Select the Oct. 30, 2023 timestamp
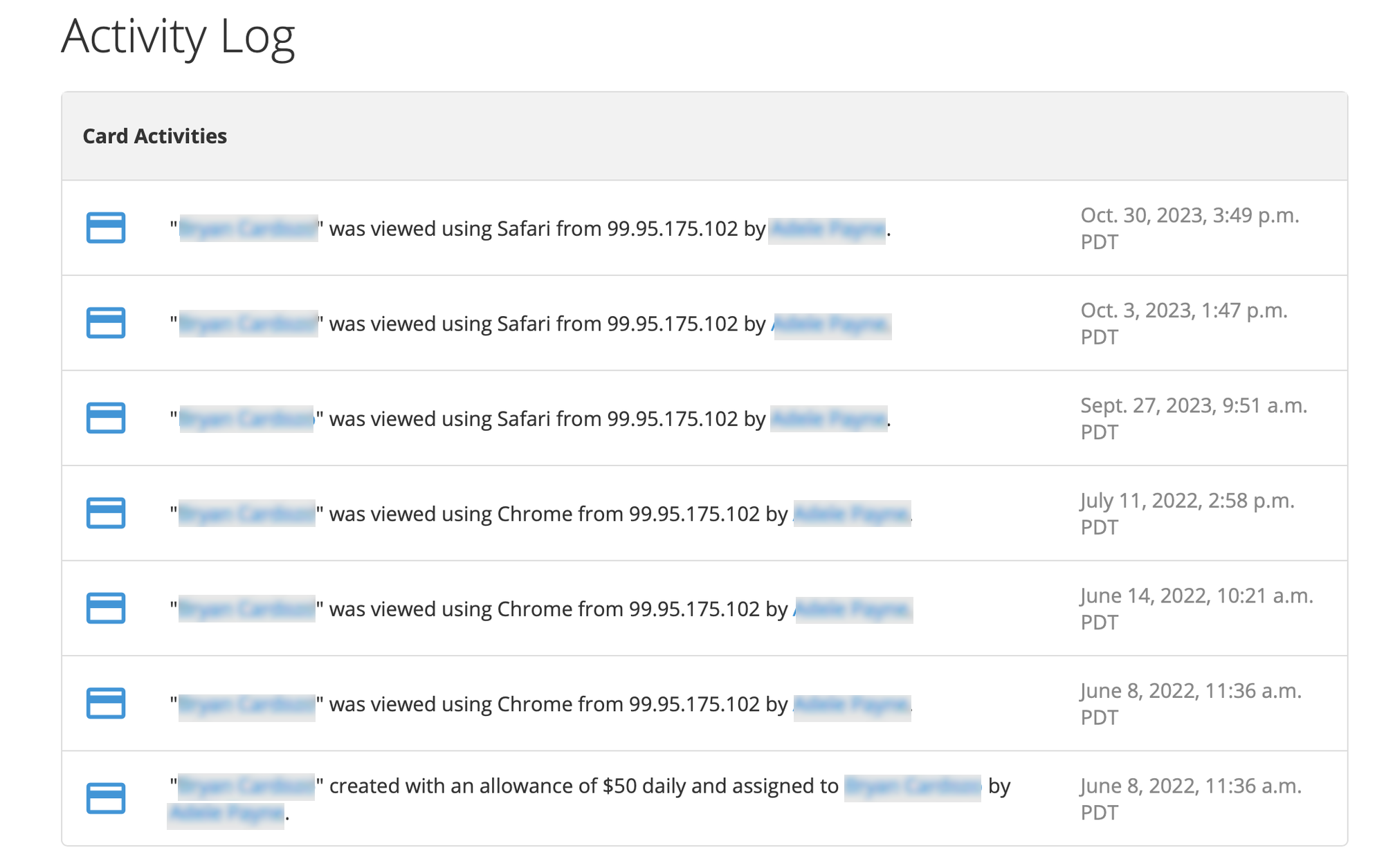Screen dimensions: 1384x868 (x=1191, y=228)
